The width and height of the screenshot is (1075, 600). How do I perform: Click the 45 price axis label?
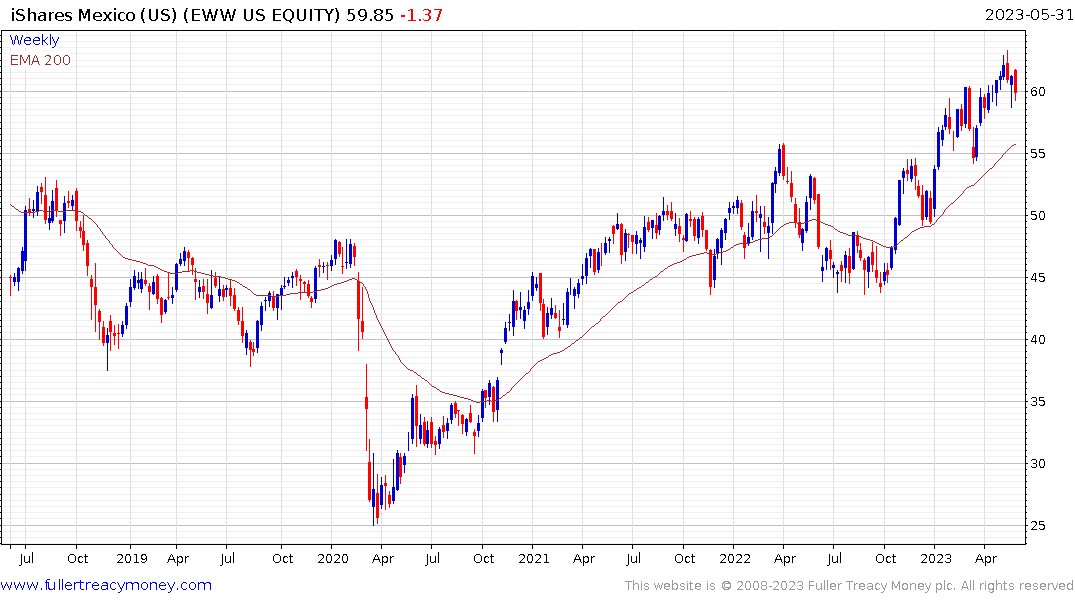[x=1038, y=278]
